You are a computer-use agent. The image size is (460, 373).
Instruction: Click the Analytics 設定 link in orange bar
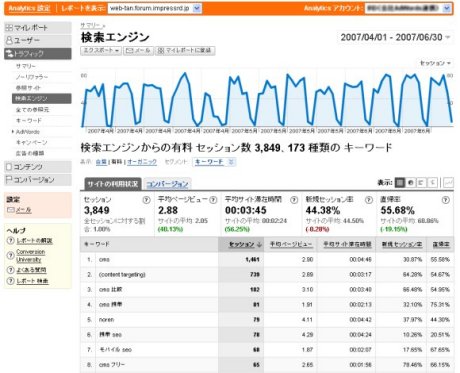tap(29, 8)
